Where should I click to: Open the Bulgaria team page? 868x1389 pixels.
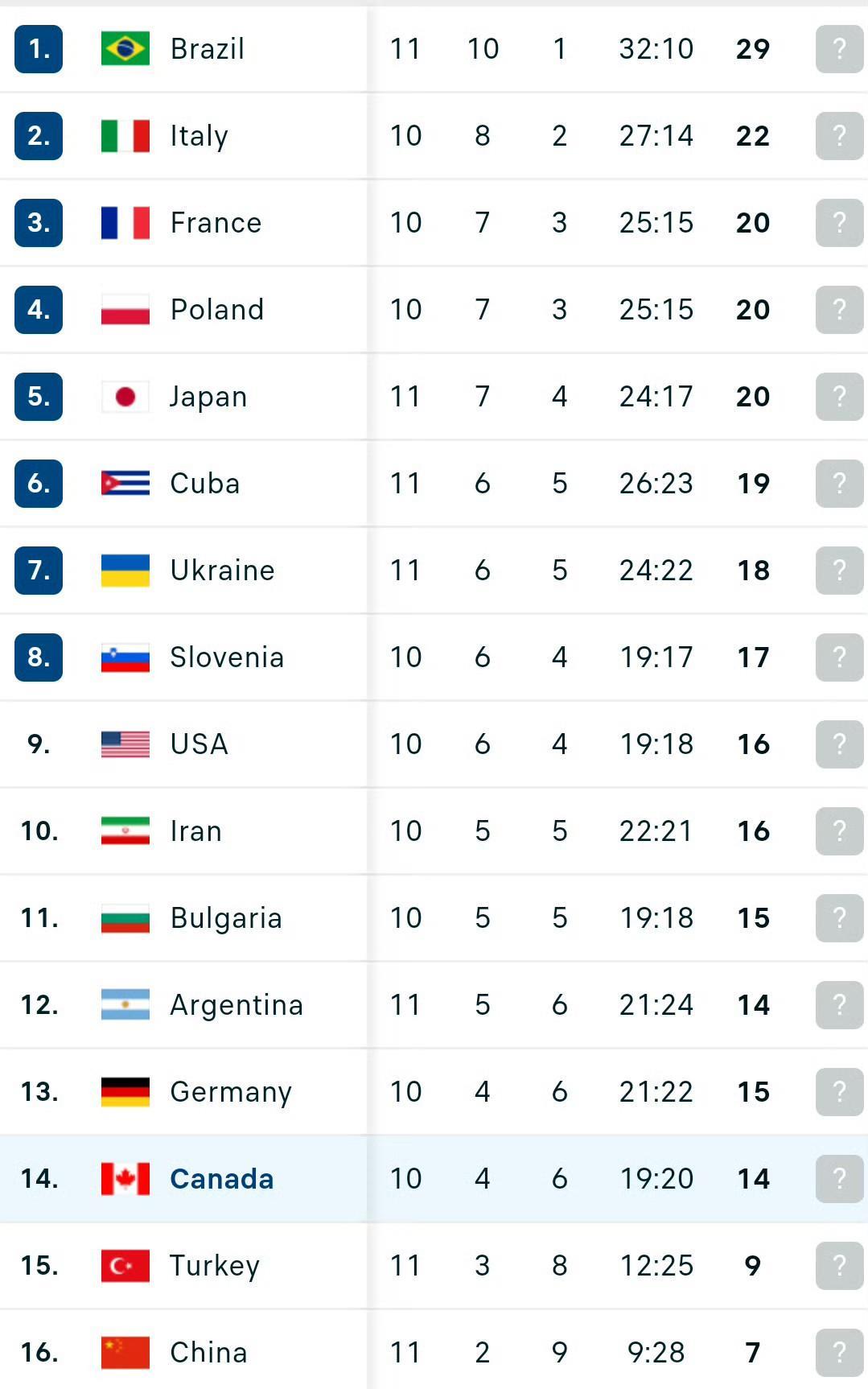pos(226,918)
